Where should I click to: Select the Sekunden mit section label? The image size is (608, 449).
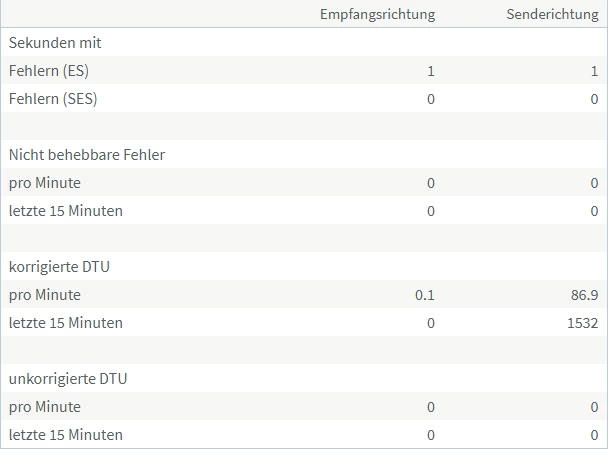pyautogui.click(x=55, y=43)
